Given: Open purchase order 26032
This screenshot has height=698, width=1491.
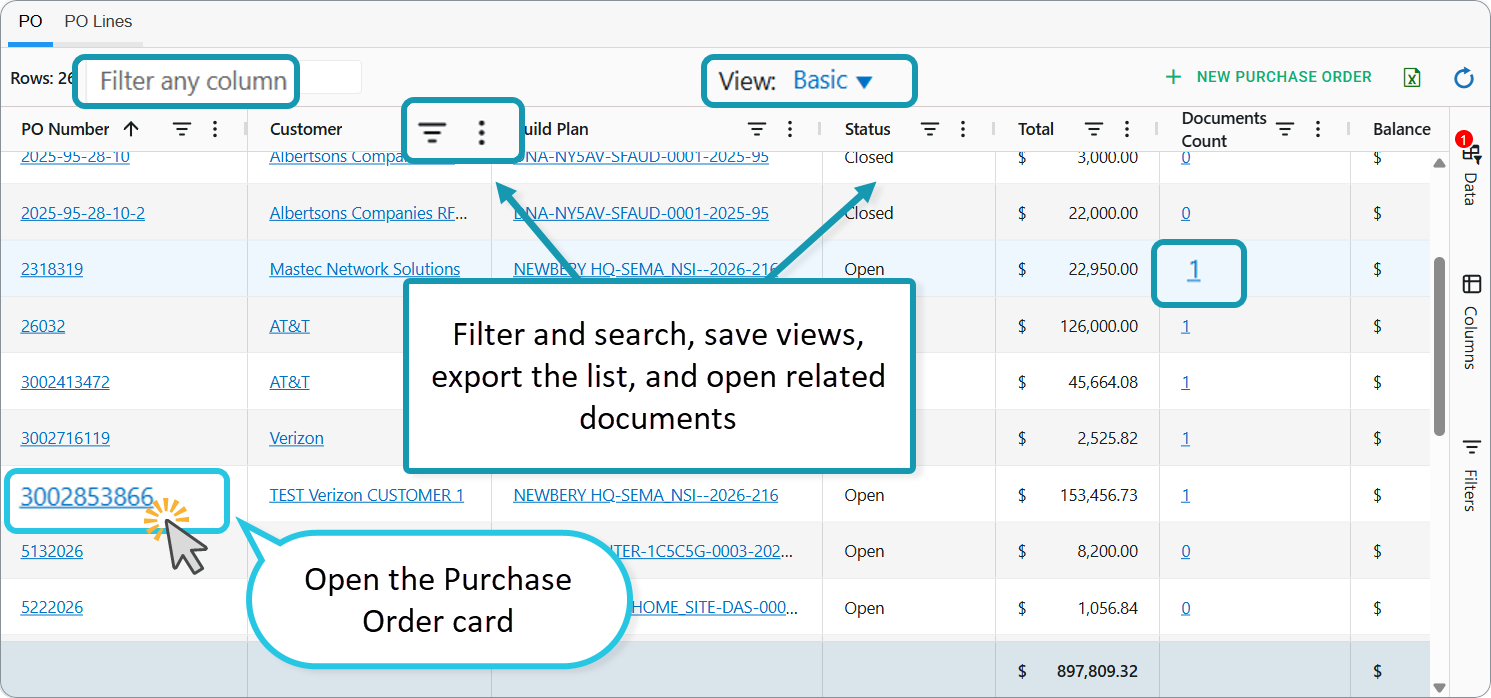Looking at the screenshot, I should (x=43, y=326).
